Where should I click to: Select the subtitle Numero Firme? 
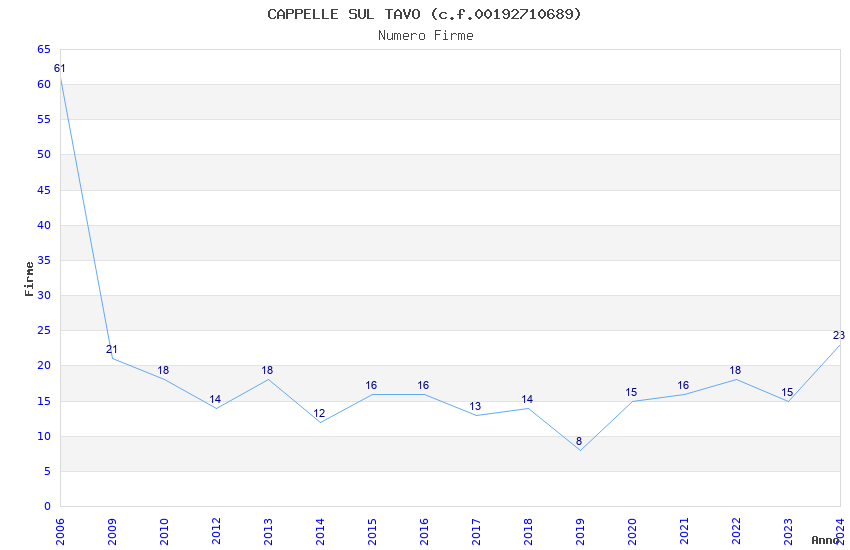(426, 36)
